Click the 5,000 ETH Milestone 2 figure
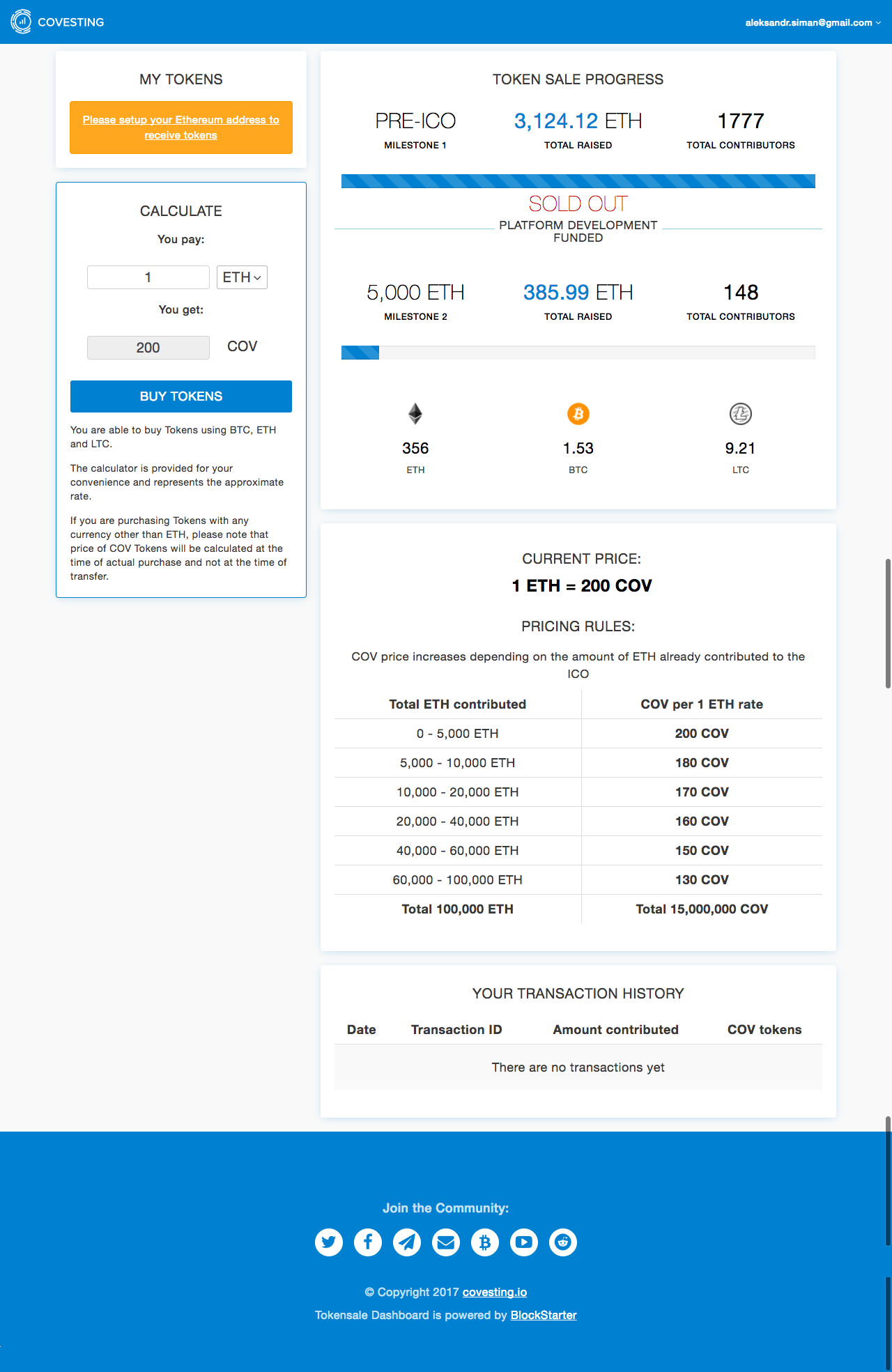892x1372 pixels. pos(415,293)
